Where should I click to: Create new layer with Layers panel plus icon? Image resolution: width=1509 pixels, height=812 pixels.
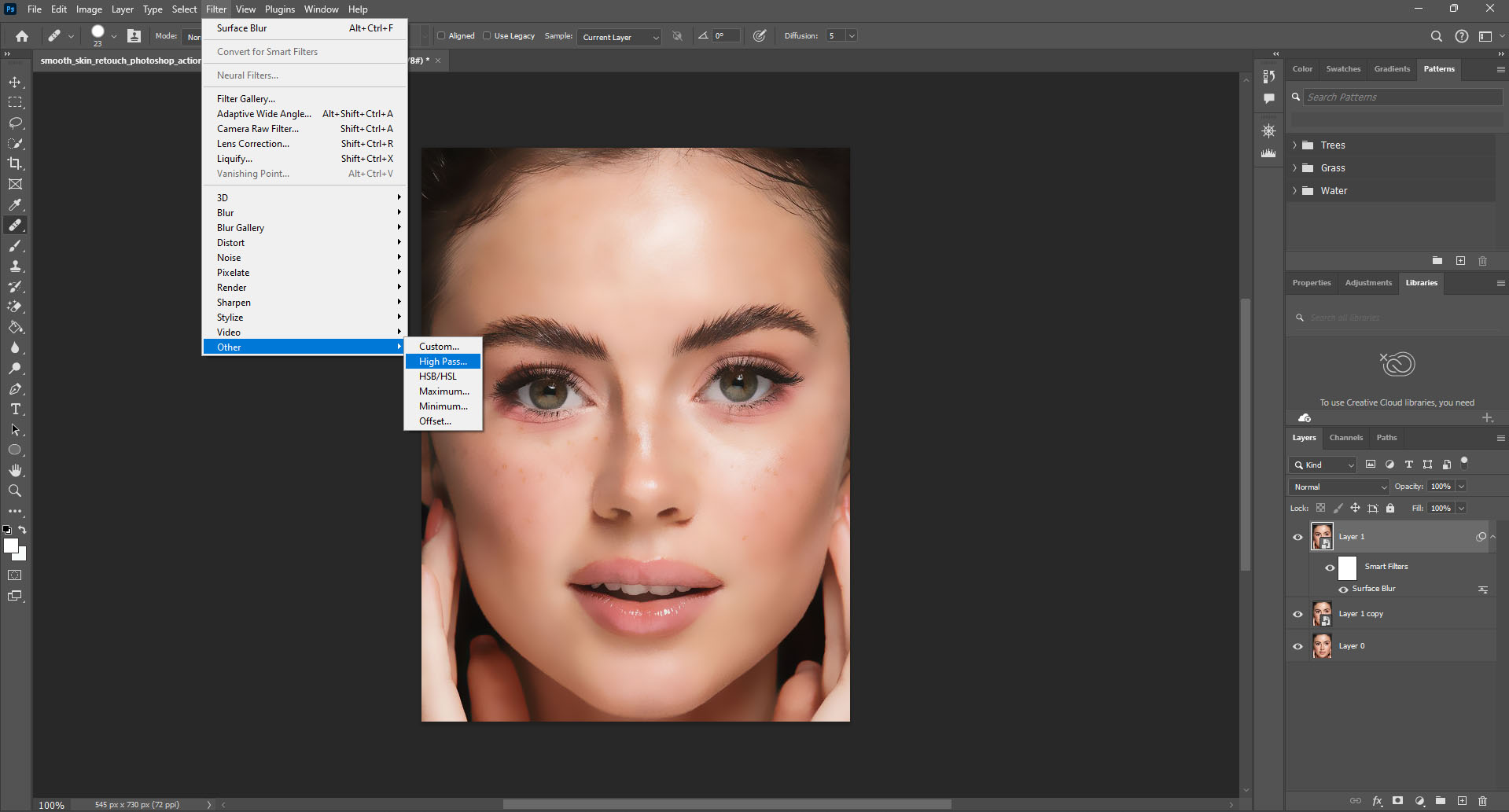pyautogui.click(x=1462, y=801)
